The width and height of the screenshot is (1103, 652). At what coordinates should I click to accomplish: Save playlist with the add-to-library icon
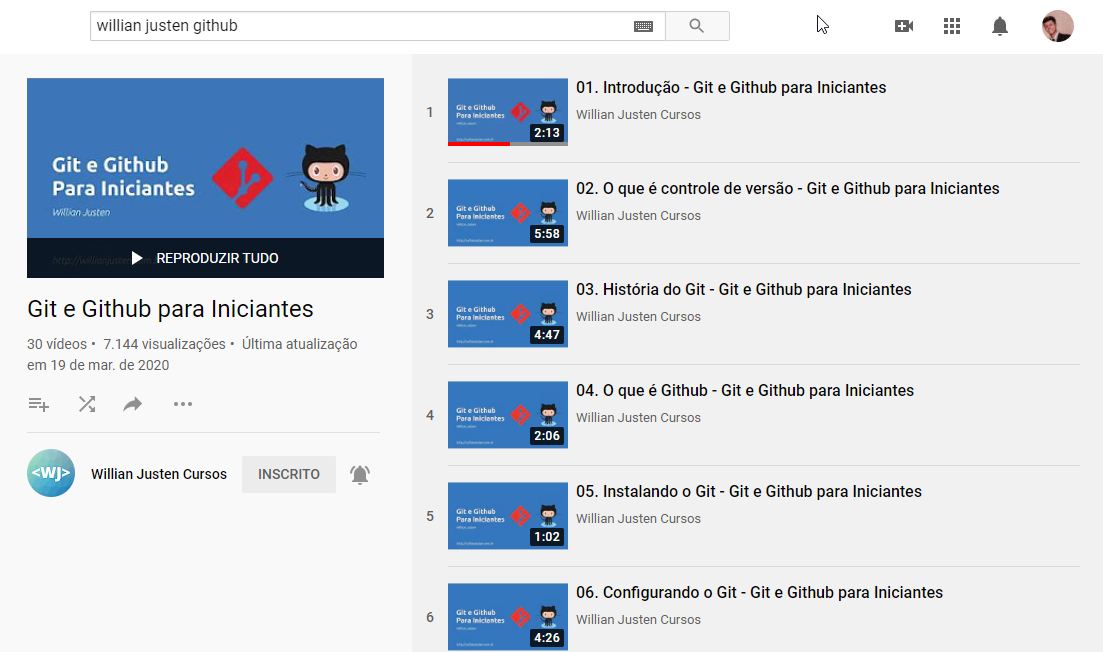coord(39,404)
